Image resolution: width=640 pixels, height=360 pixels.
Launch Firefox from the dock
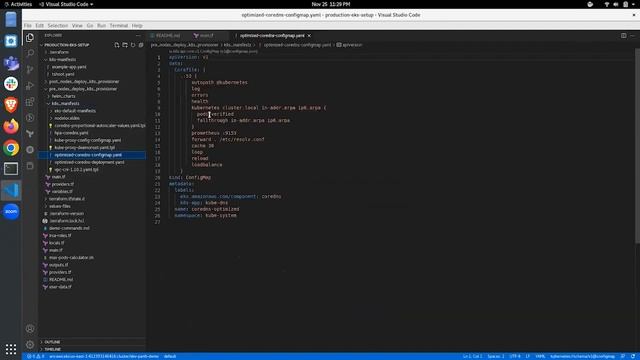[x=11, y=126]
